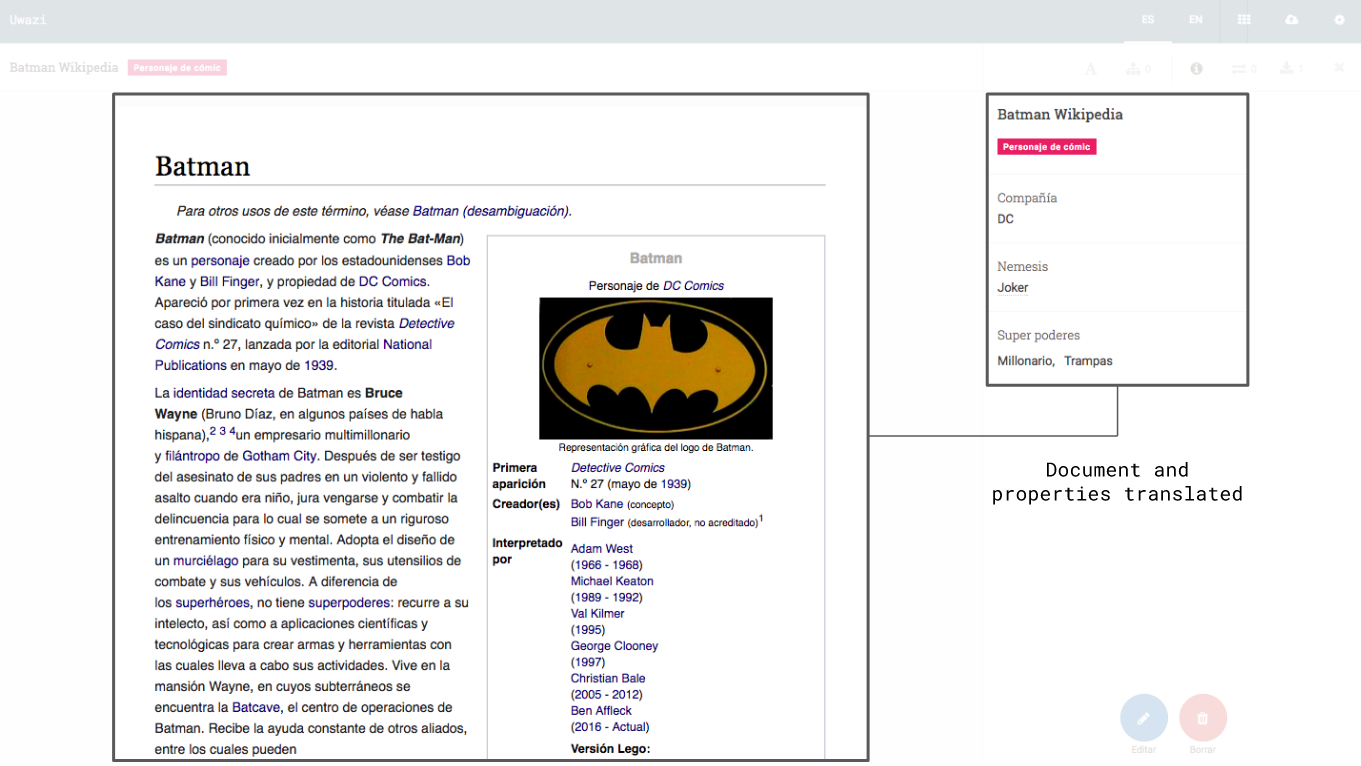
Task: Open infobox 'DC Comics' italic link
Action: click(x=693, y=286)
